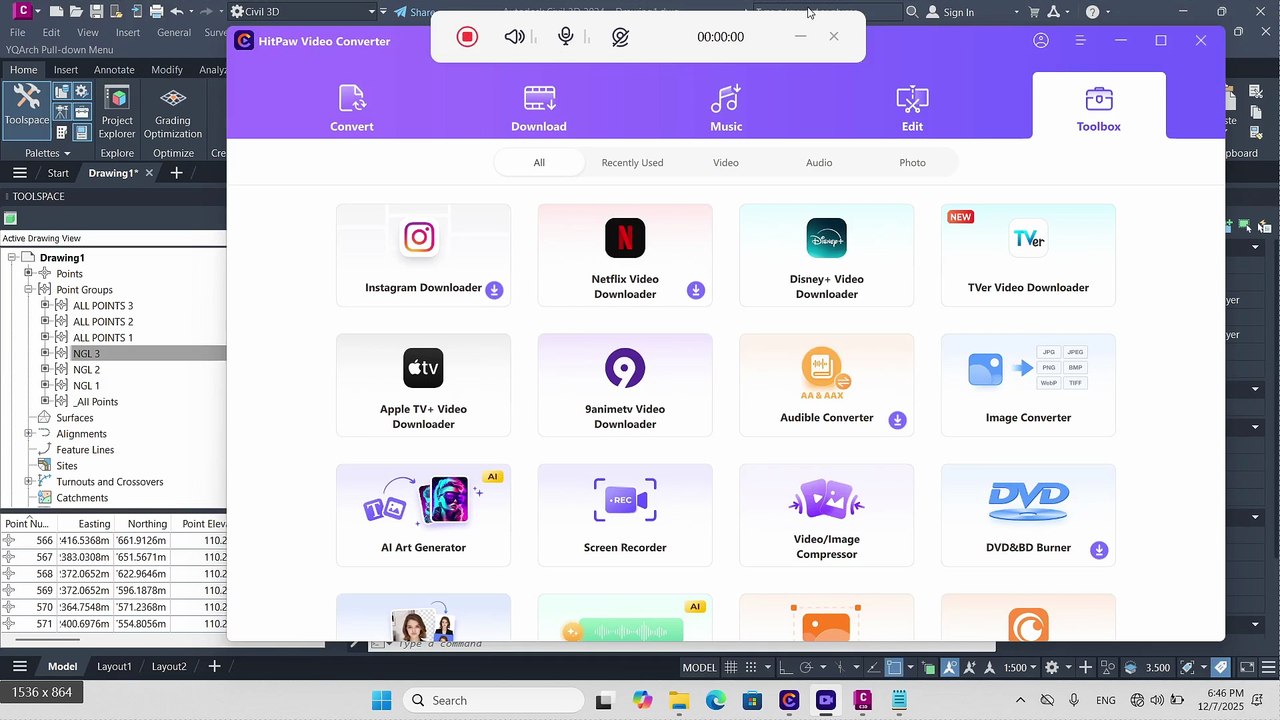The height and width of the screenshot is (720, 1280).
Task: Filter toolbox by Video
Action: (726, 162)
